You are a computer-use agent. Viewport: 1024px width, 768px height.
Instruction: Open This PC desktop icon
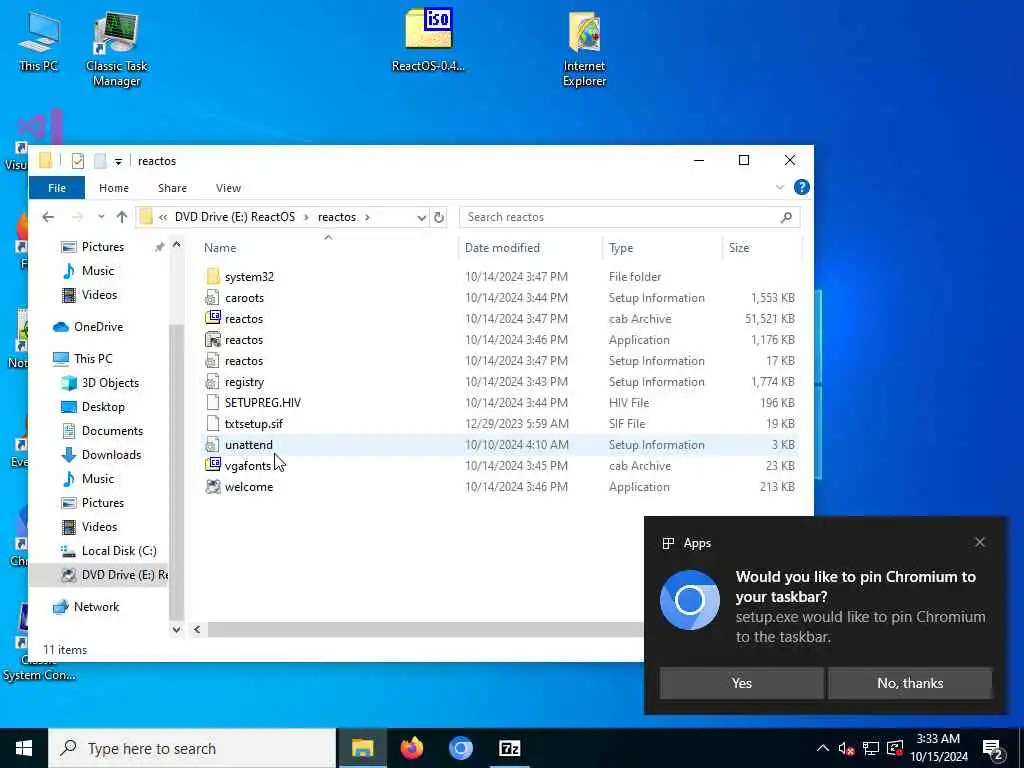pyautogui.click(x=39, y=40)
